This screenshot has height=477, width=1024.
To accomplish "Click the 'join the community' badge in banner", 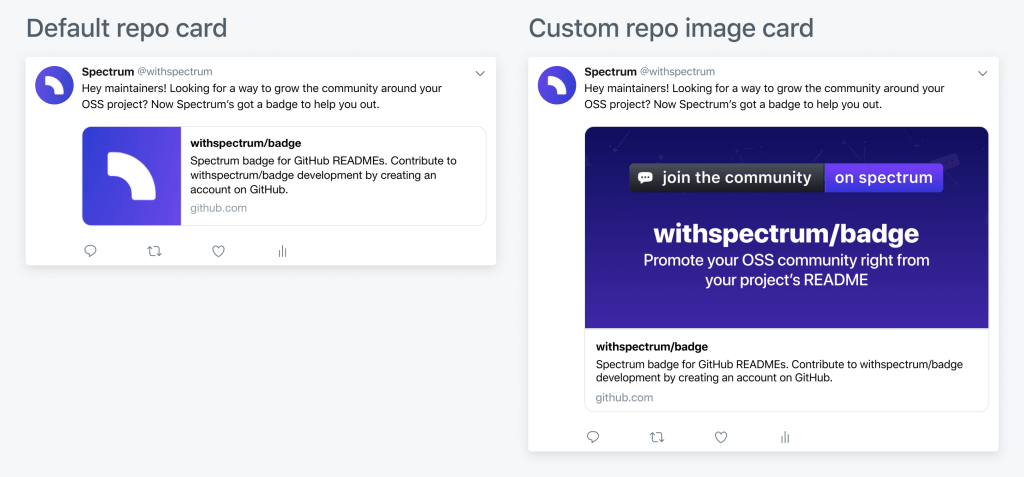I will (x=727, y=178).
